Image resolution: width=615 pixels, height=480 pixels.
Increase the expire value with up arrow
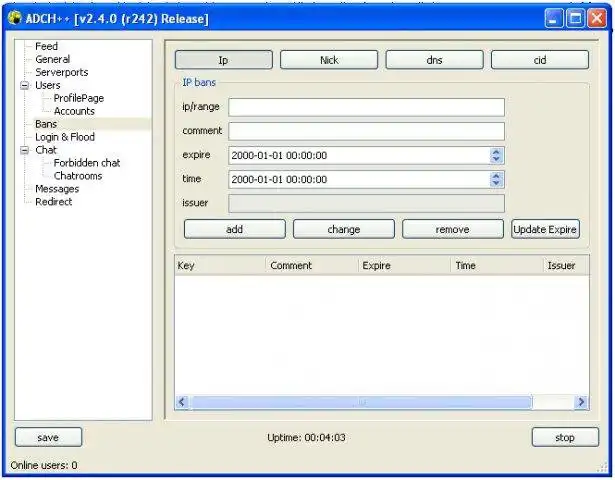(x=496, y=152)
